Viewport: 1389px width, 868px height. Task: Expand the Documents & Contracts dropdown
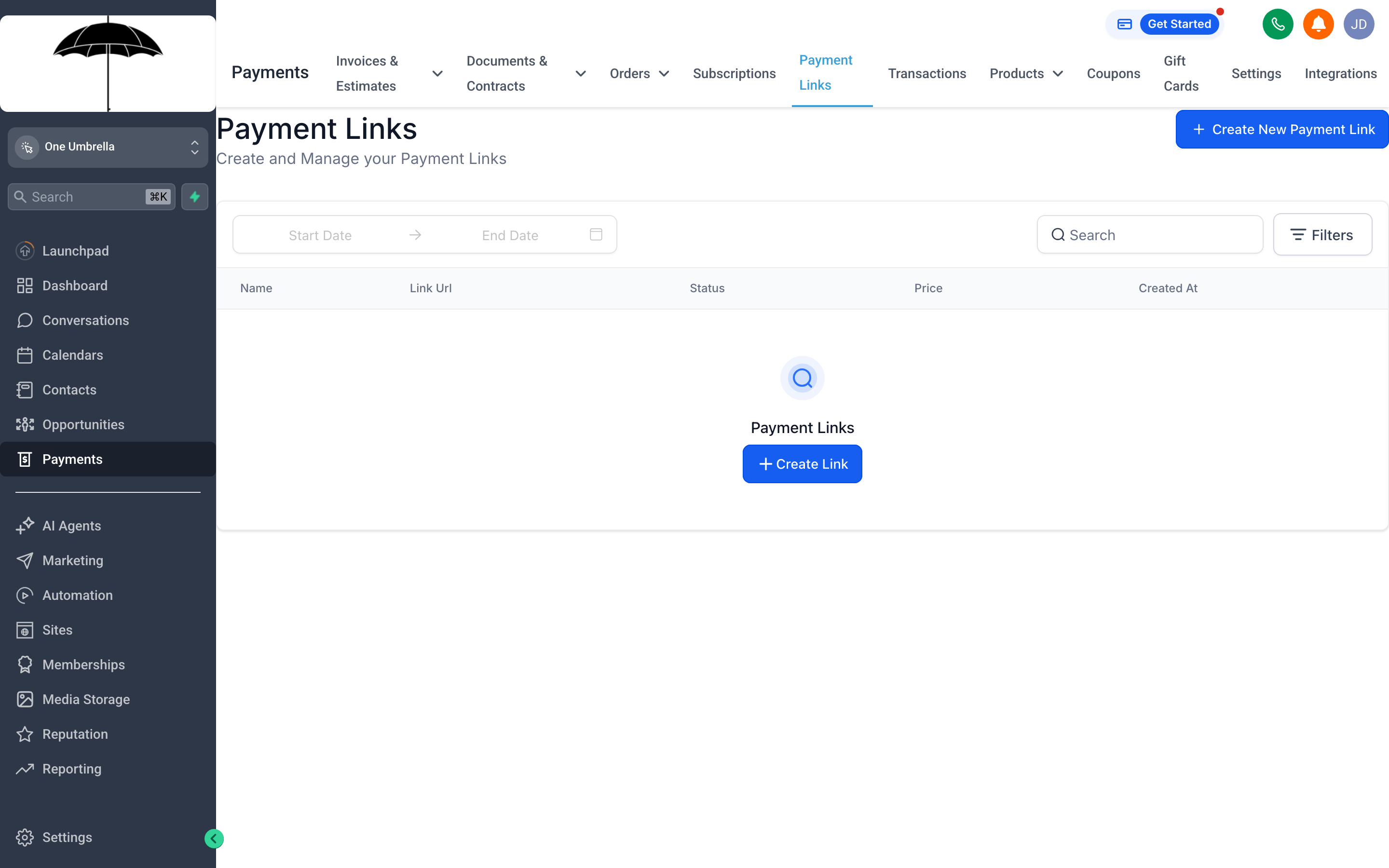[580, 73]
